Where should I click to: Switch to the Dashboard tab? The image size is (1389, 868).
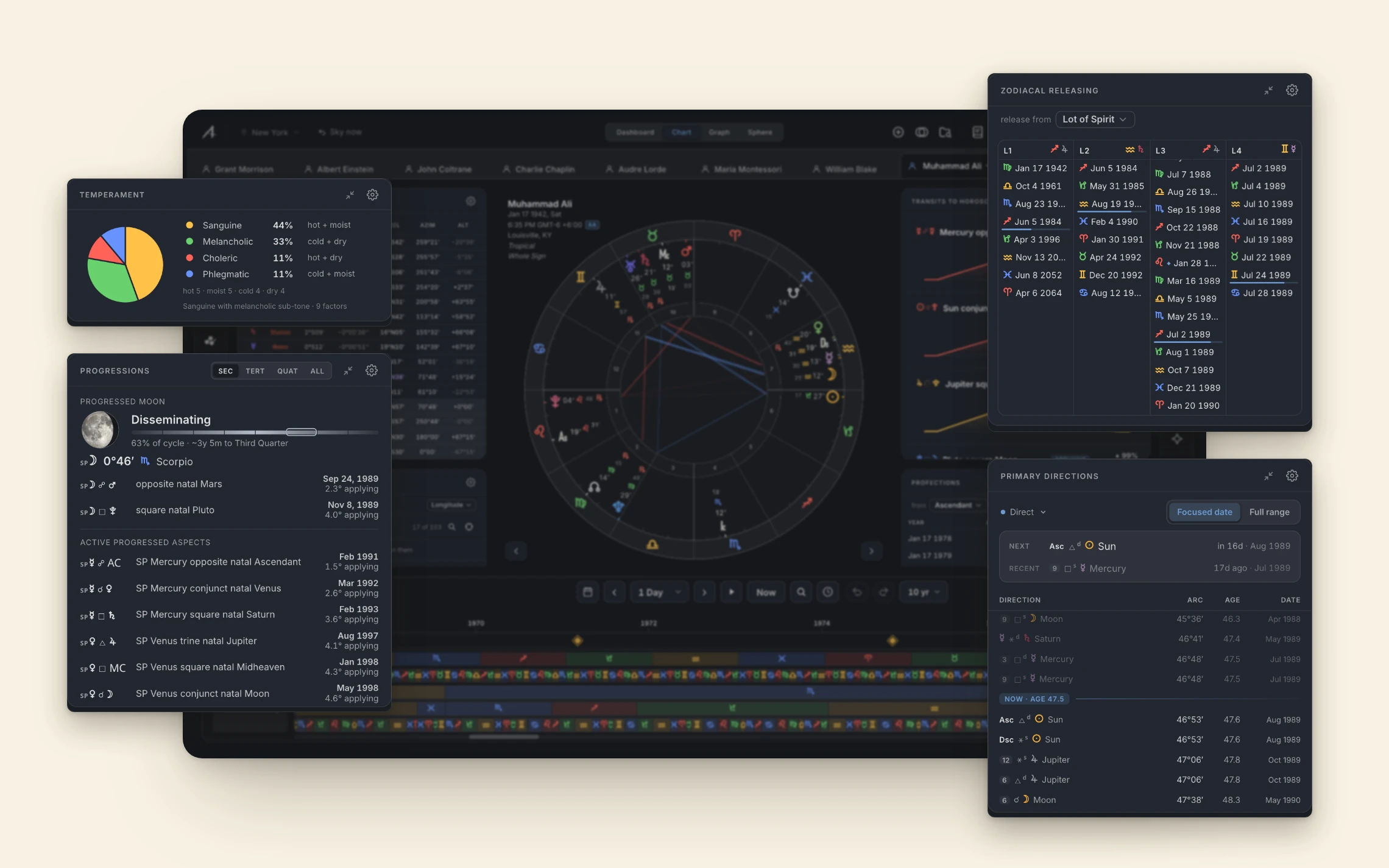click(x=635, y=132)
